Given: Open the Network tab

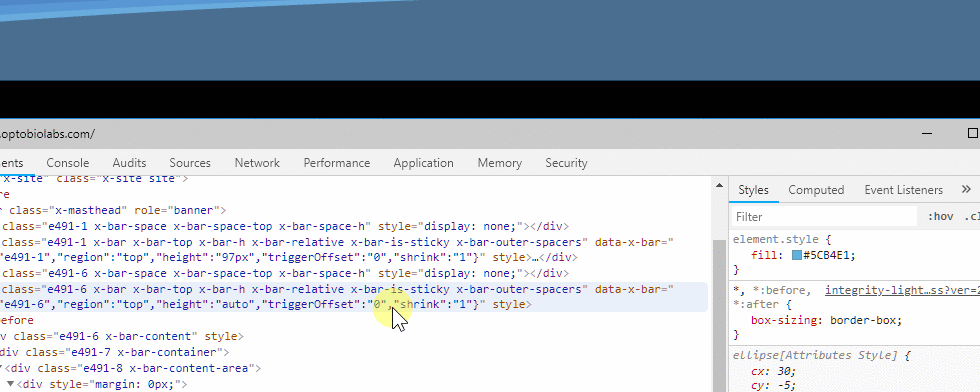Looking at the screenshot, I should [x=257, y=163].
